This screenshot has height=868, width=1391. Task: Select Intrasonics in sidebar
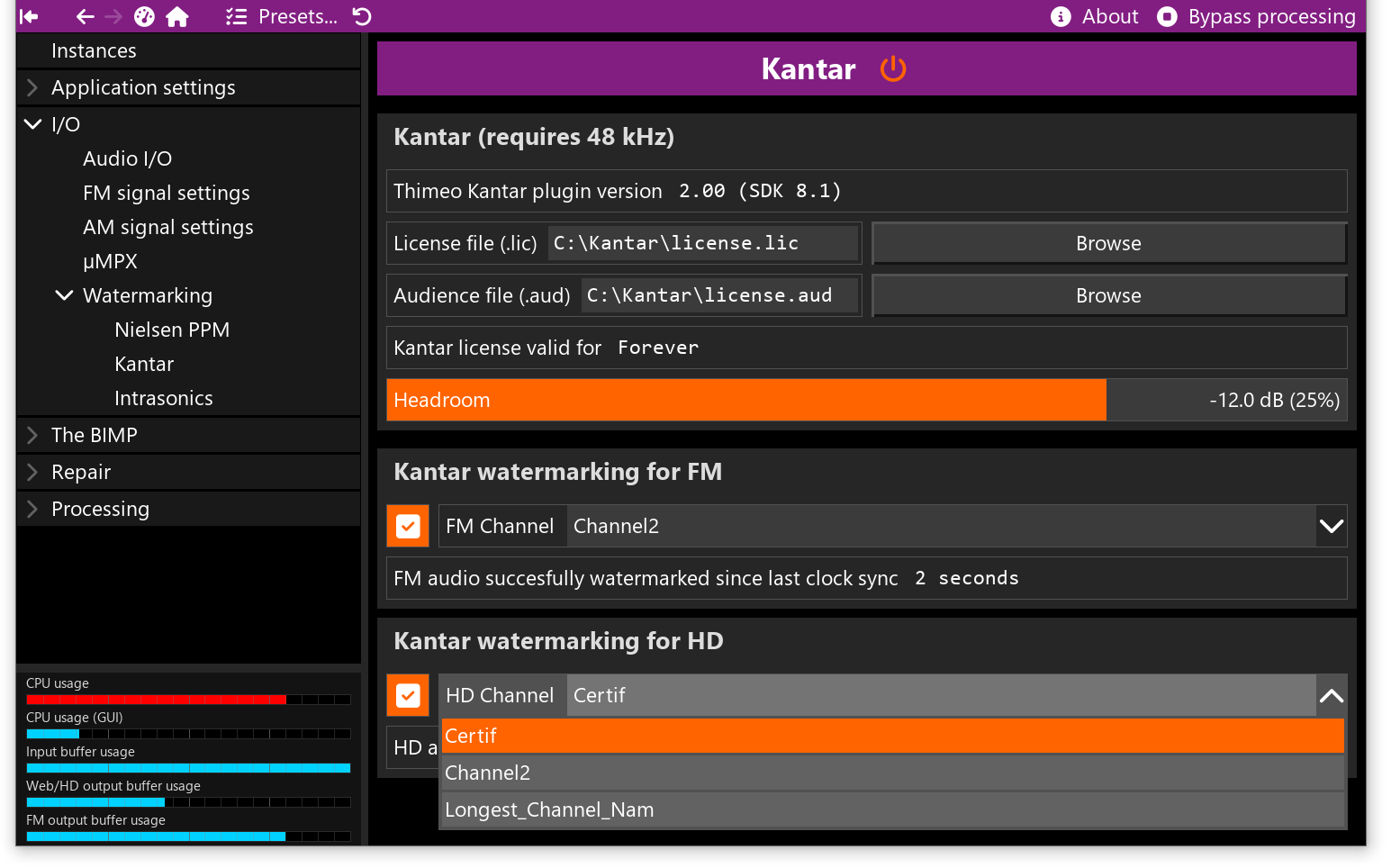click(x=164, y=398)
